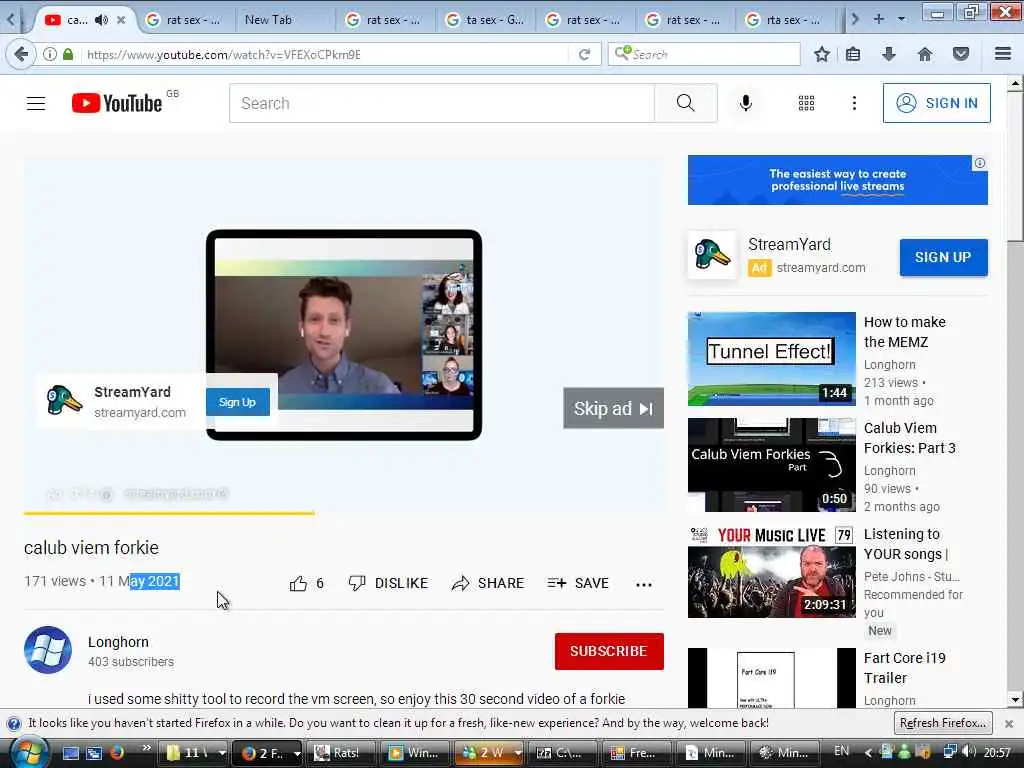Click the system tray volume icon

click(x=969, y=752)
